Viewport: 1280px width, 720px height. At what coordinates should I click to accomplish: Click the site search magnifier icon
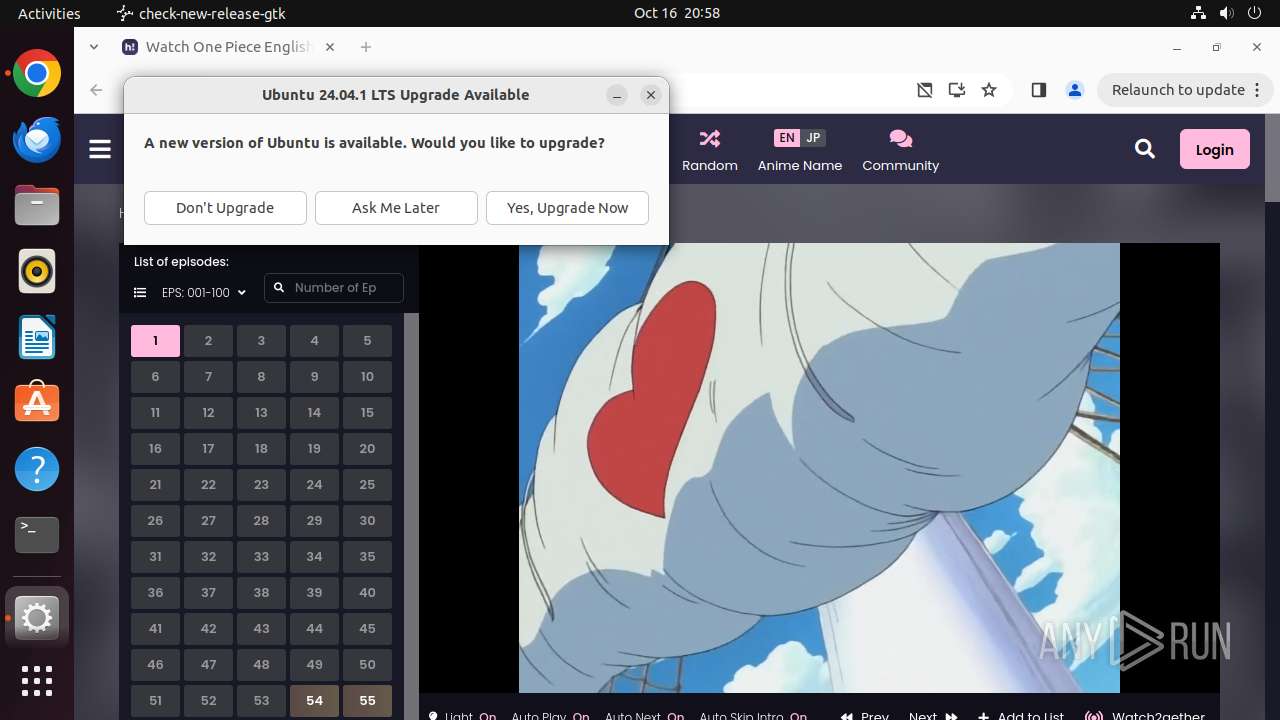point(1145,149)
